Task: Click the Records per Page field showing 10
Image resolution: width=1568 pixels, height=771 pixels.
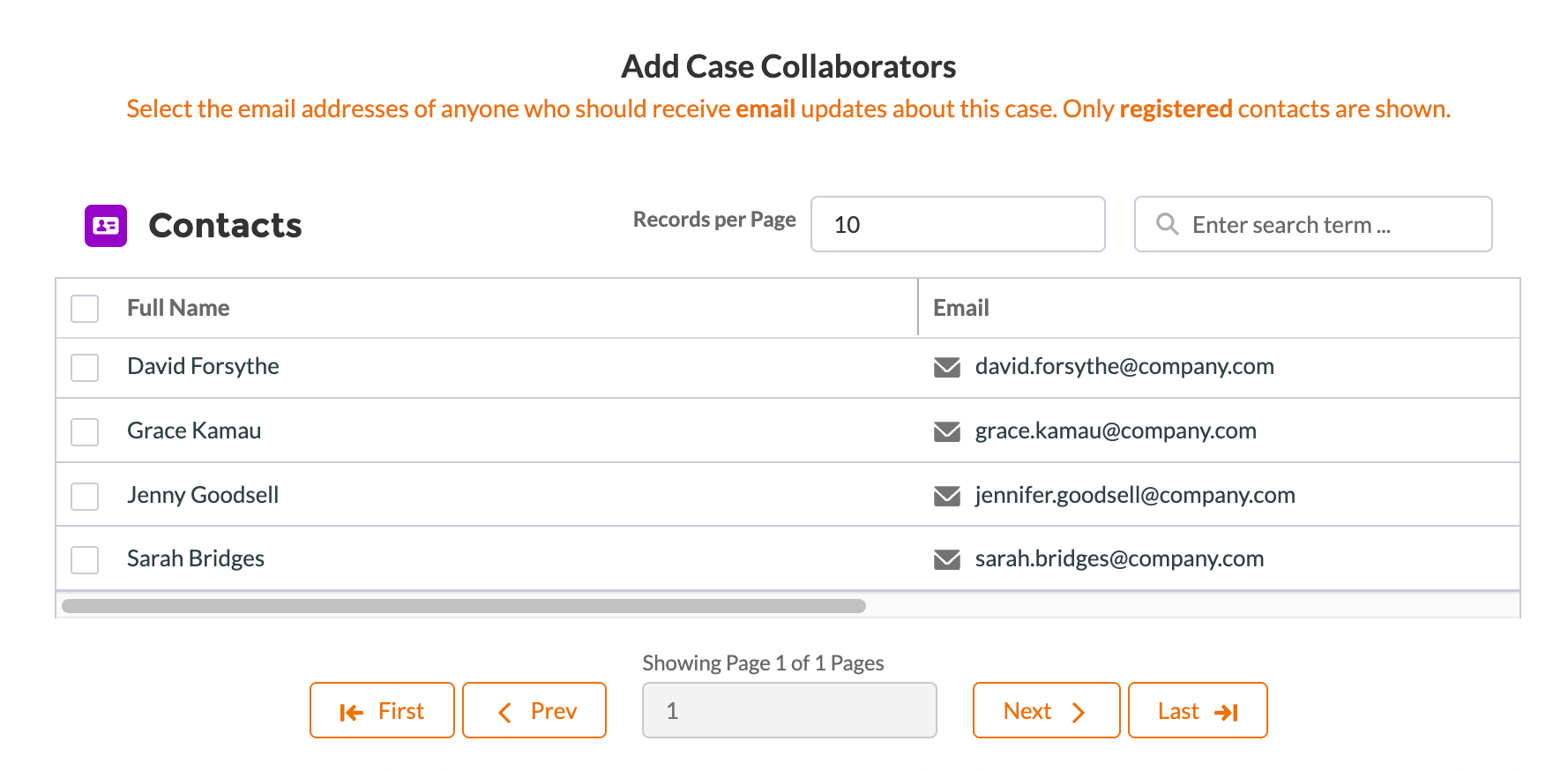Action: 958,224
